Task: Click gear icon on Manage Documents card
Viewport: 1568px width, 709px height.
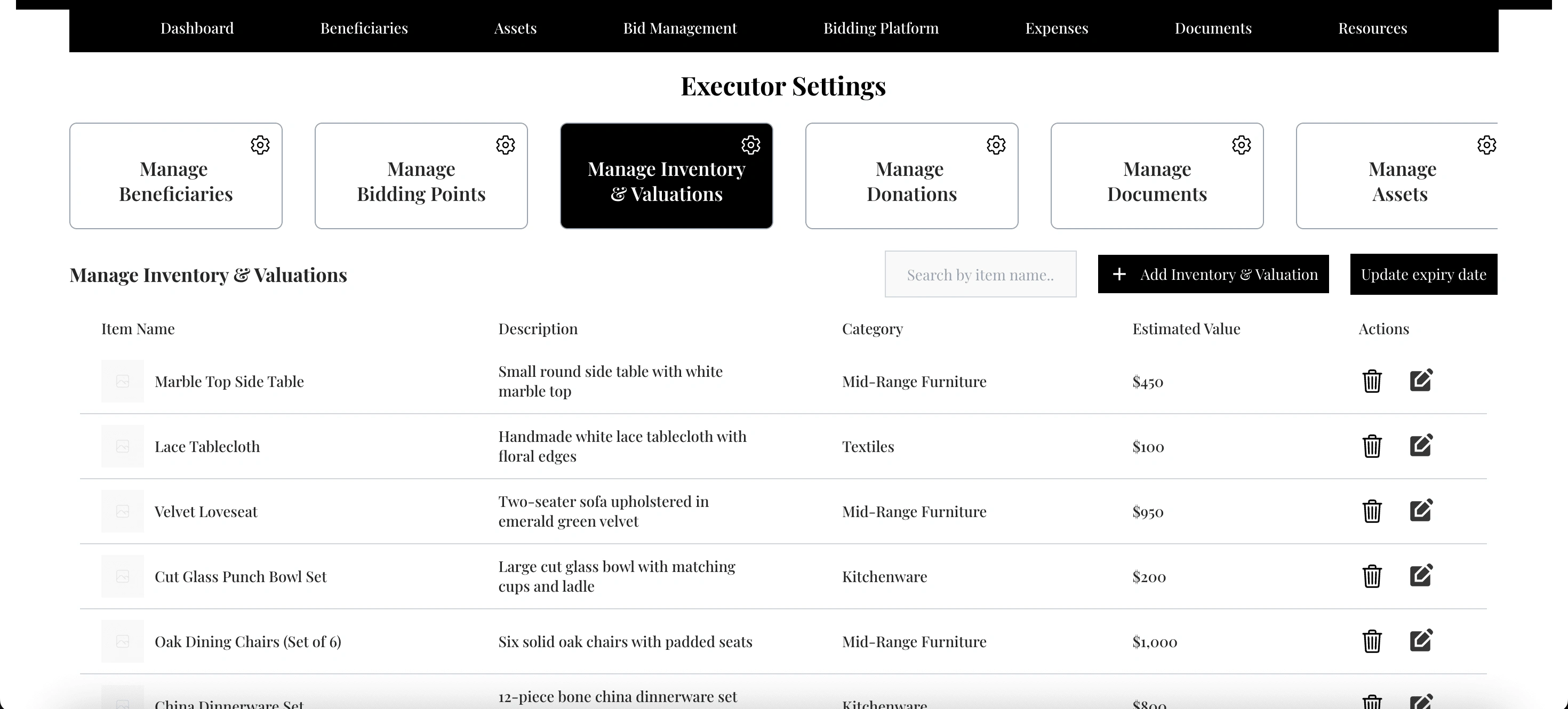Action: (1241, 145)
